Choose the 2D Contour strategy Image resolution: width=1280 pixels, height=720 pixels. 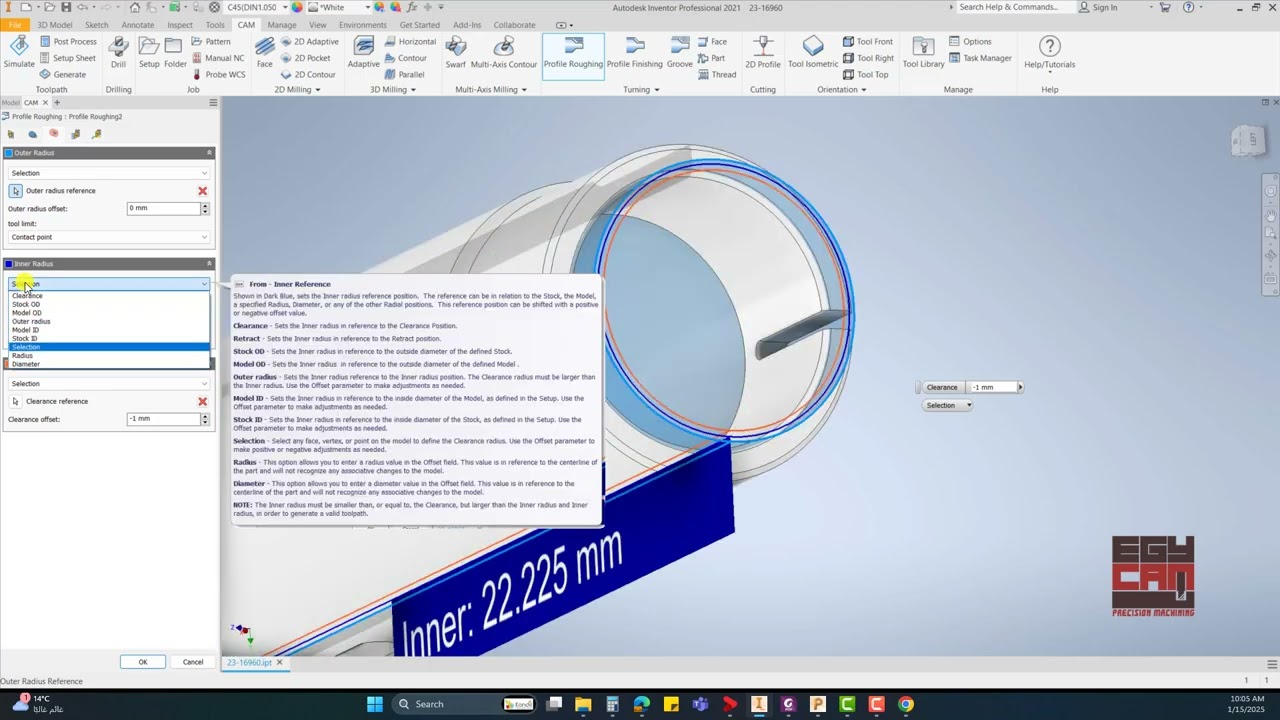coord(308,74)
